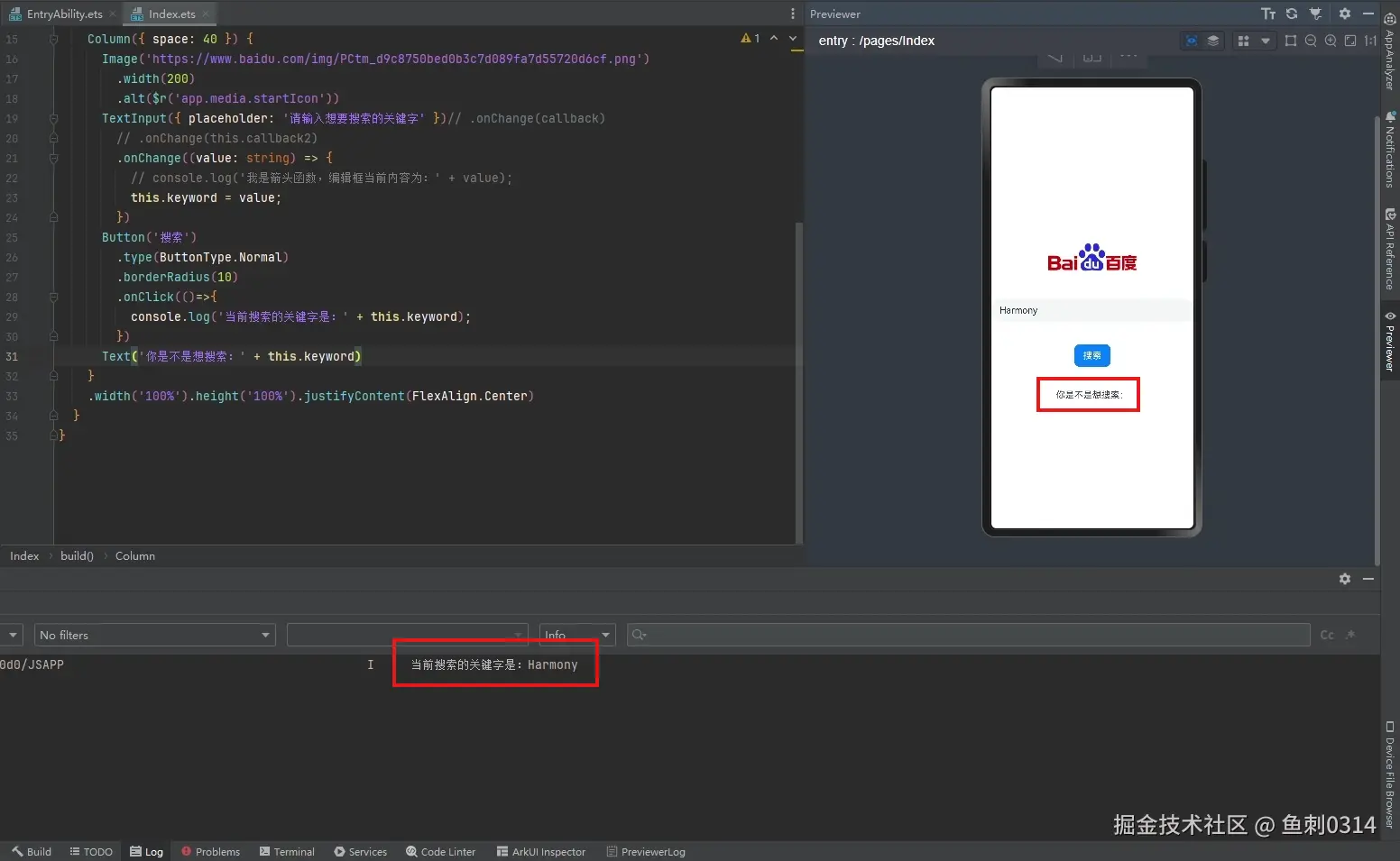Click the debug plug icon in Previewer
The width and height of the screenshot is (1400, 861).
click(x=1316, y=14)
